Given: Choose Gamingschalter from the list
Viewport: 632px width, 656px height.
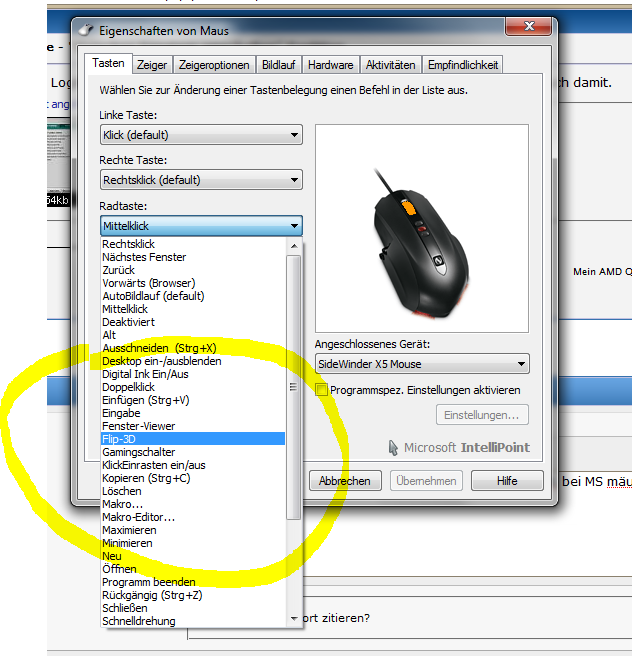Looking at the screenshot, I should click(193, 452).
